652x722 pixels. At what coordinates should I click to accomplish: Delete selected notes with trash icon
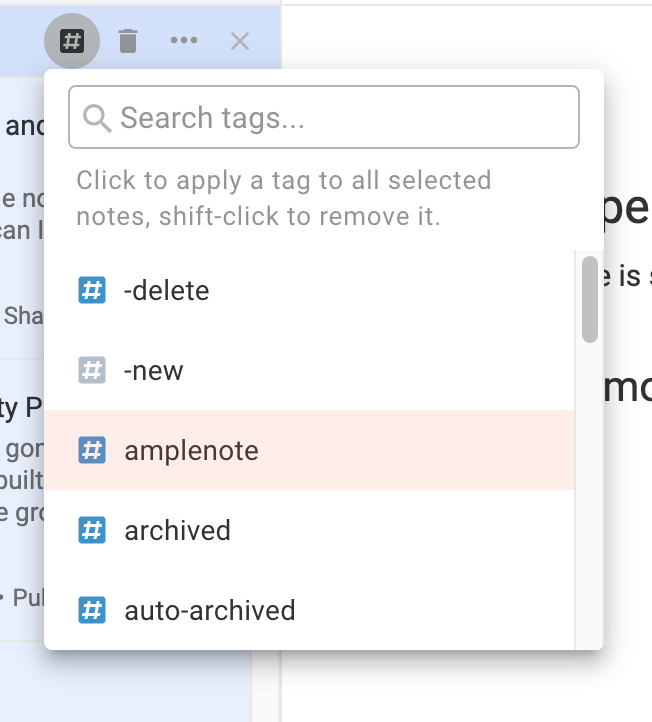point(128,41)
